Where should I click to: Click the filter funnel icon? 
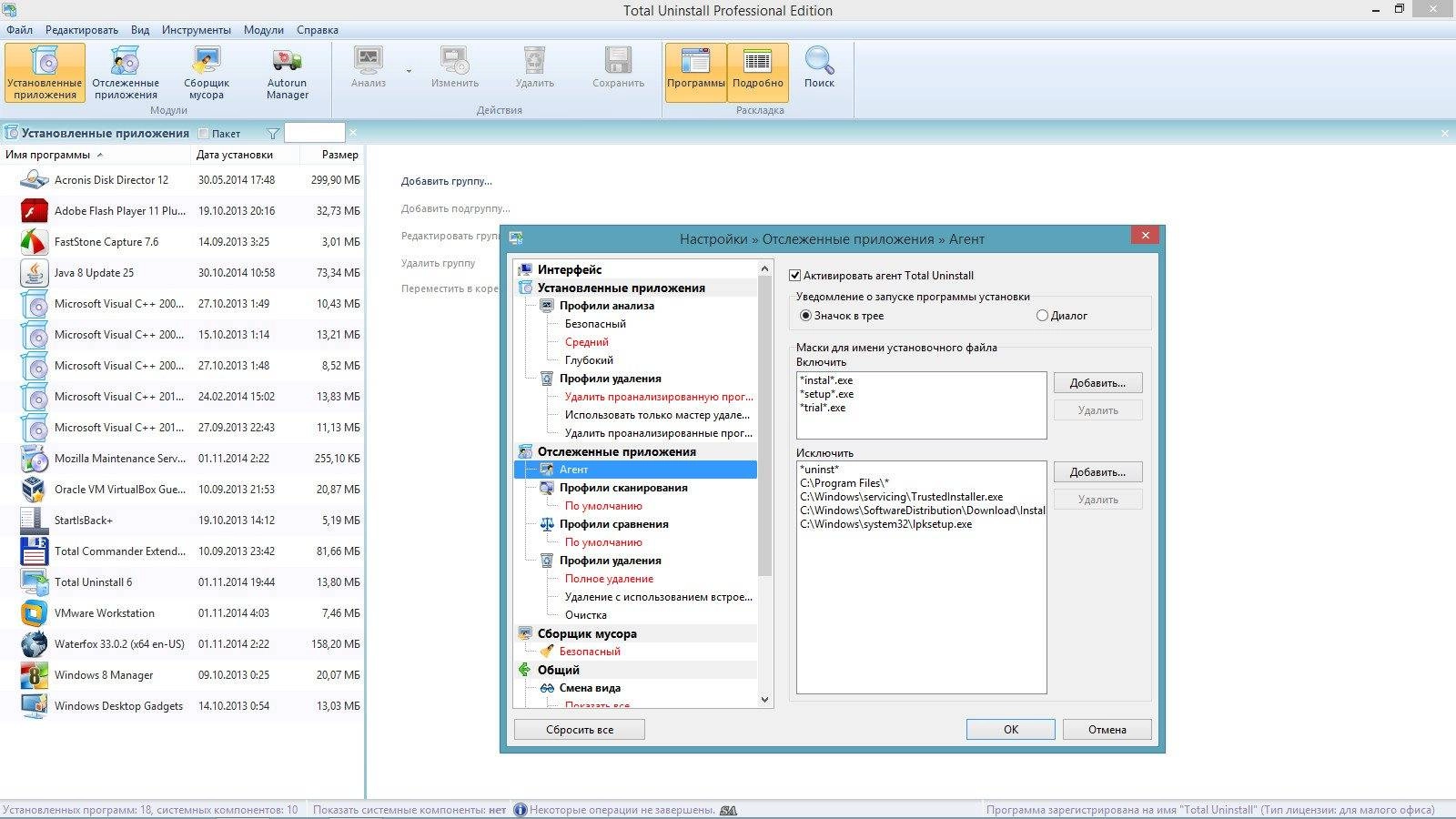coord(273,134)
